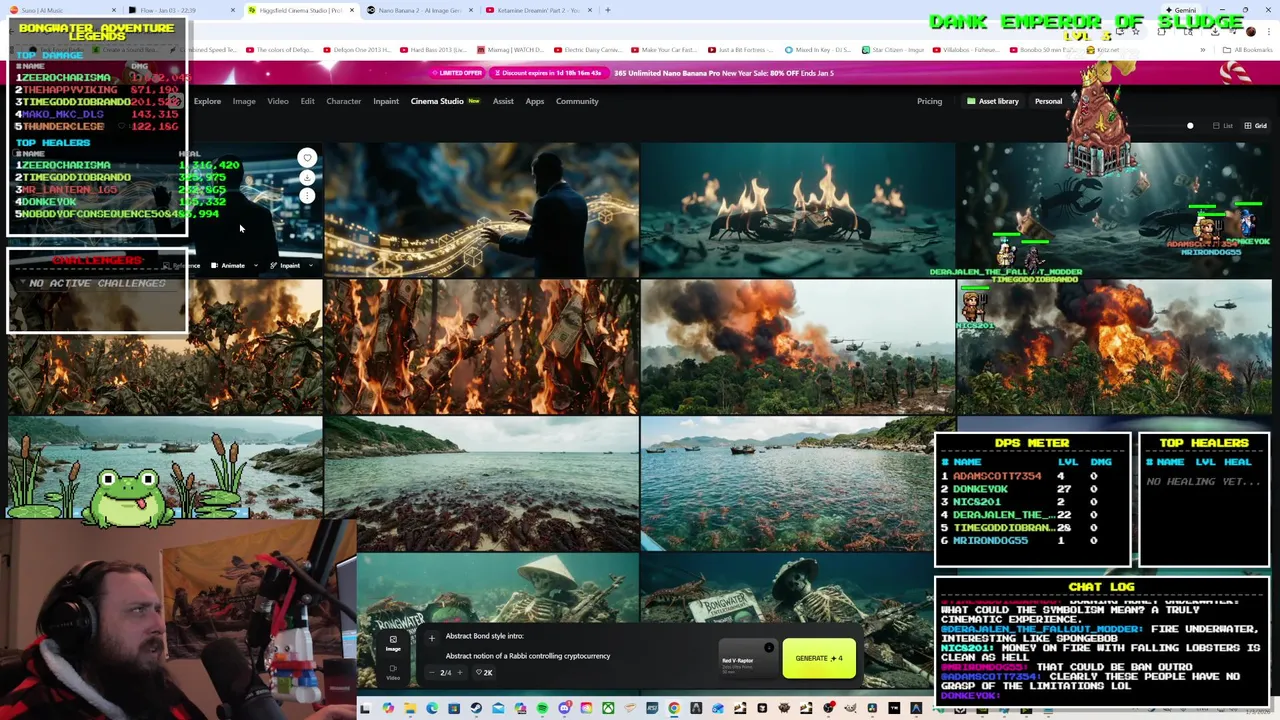Switch to the Personal workspace

click(1048, 101)
